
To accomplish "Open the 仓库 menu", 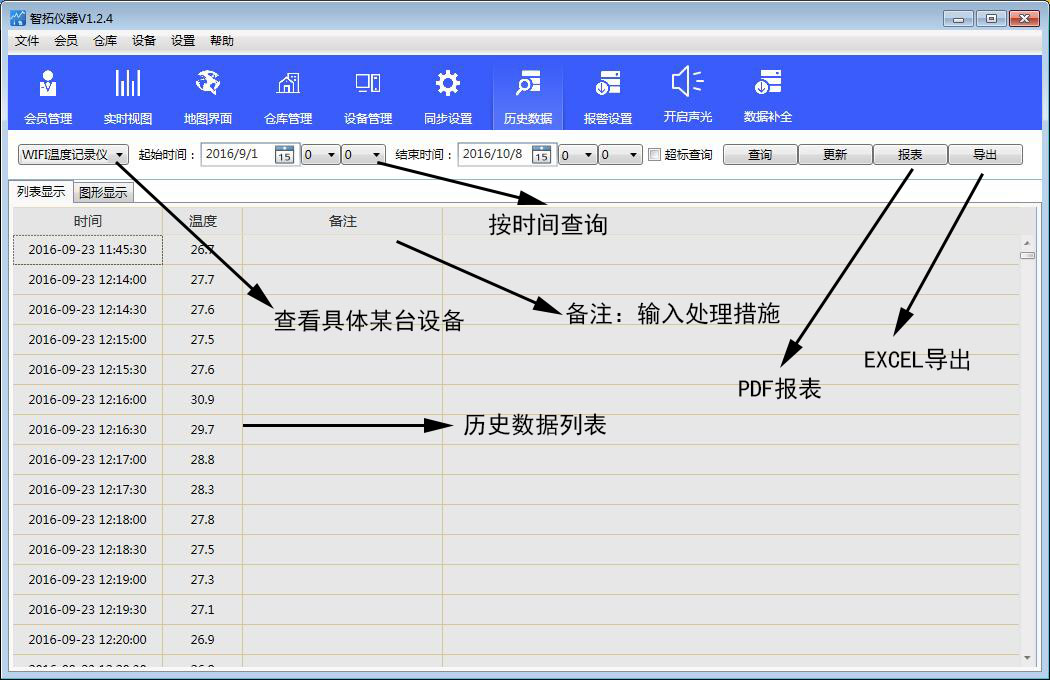I will (x=105, y=41).
